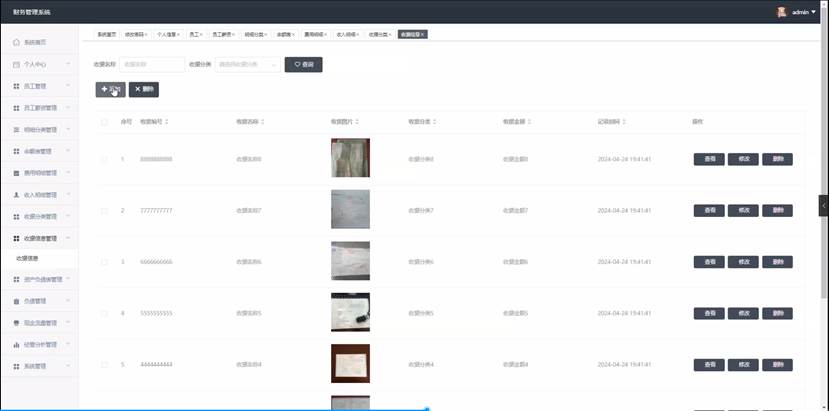Click 删除 button for row 3

pyautogui.click(x=777, y=262)
